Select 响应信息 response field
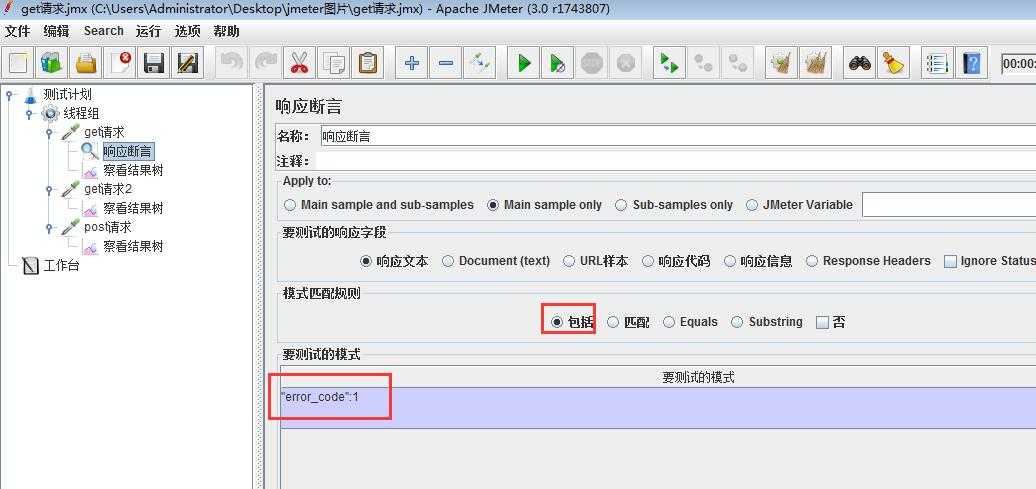This screenshot has height=489, width=1036. pos(758,261)
